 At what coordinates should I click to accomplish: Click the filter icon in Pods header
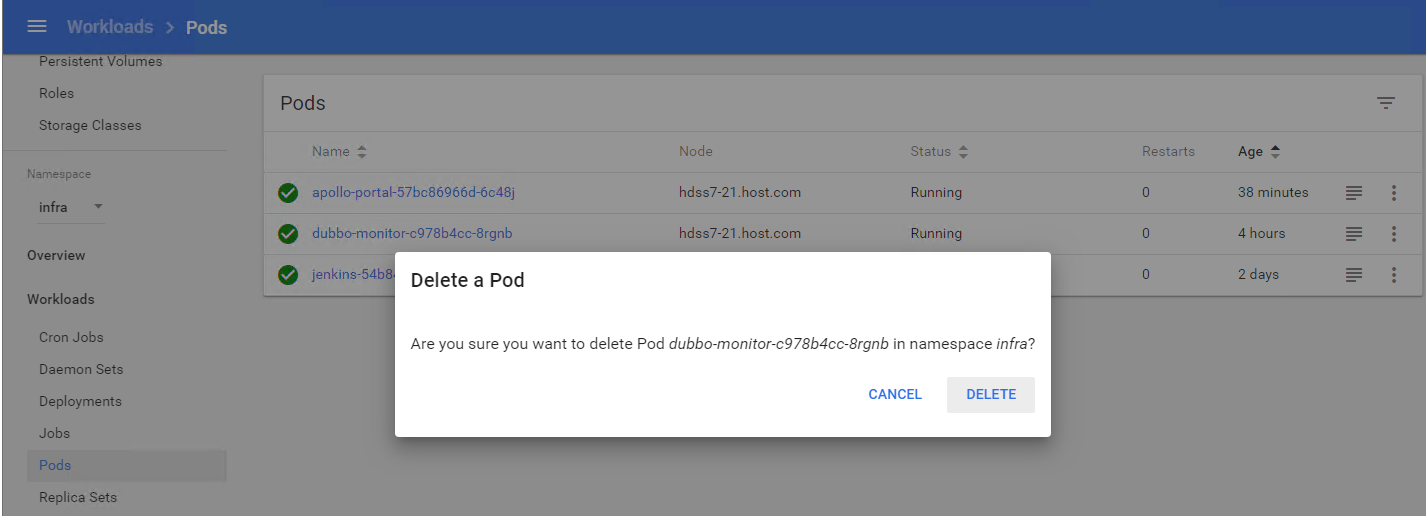[x=1385, y=103]
